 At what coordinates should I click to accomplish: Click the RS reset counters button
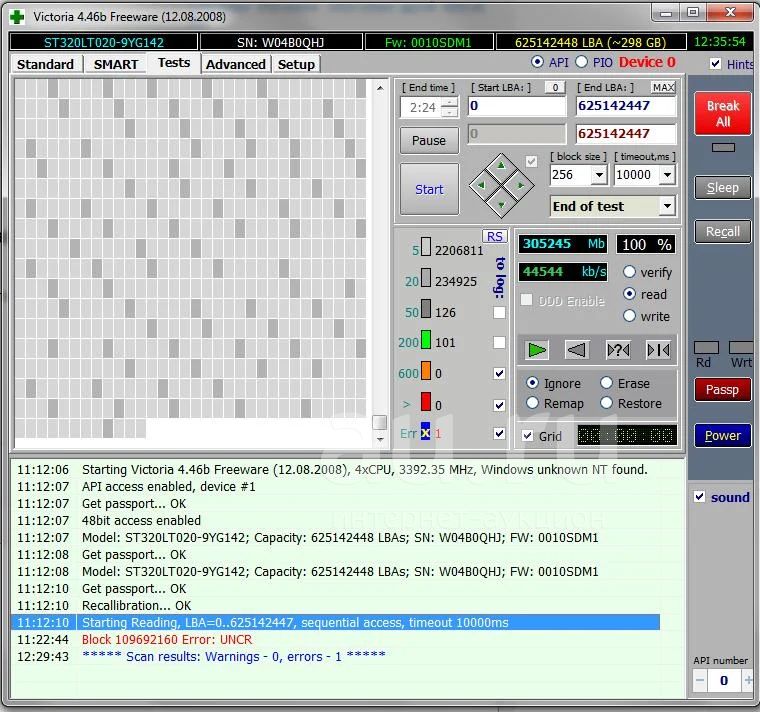pyautogui.click(x=494, y=236)
